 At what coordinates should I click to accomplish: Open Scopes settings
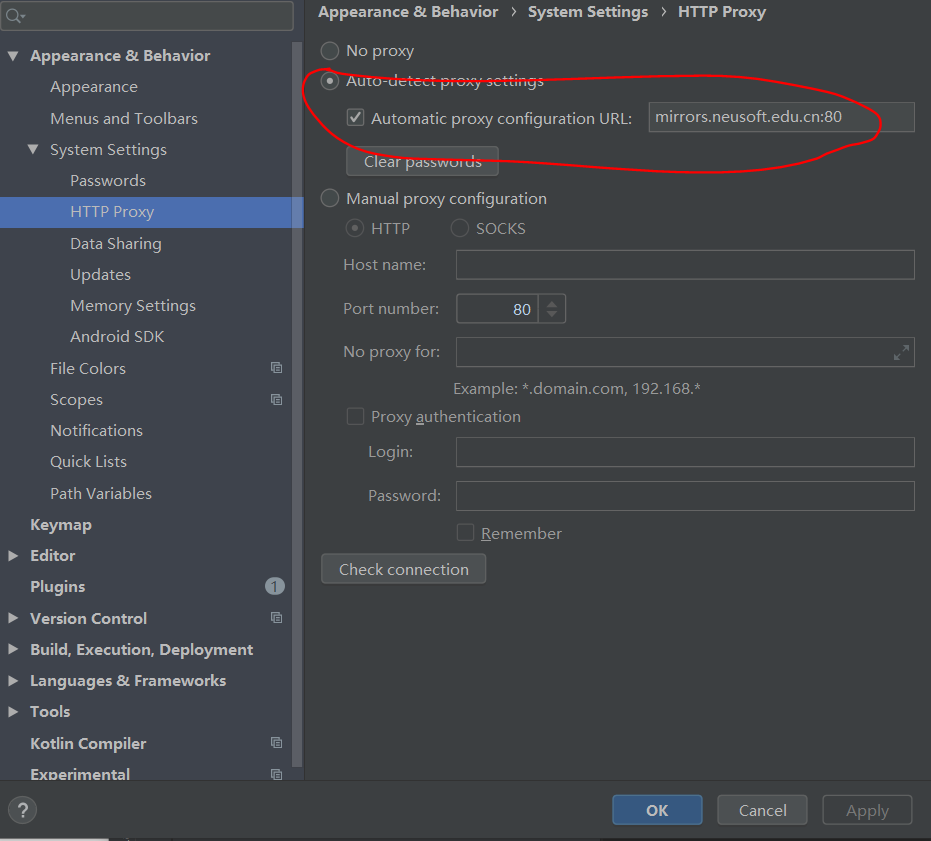(76, 400)
